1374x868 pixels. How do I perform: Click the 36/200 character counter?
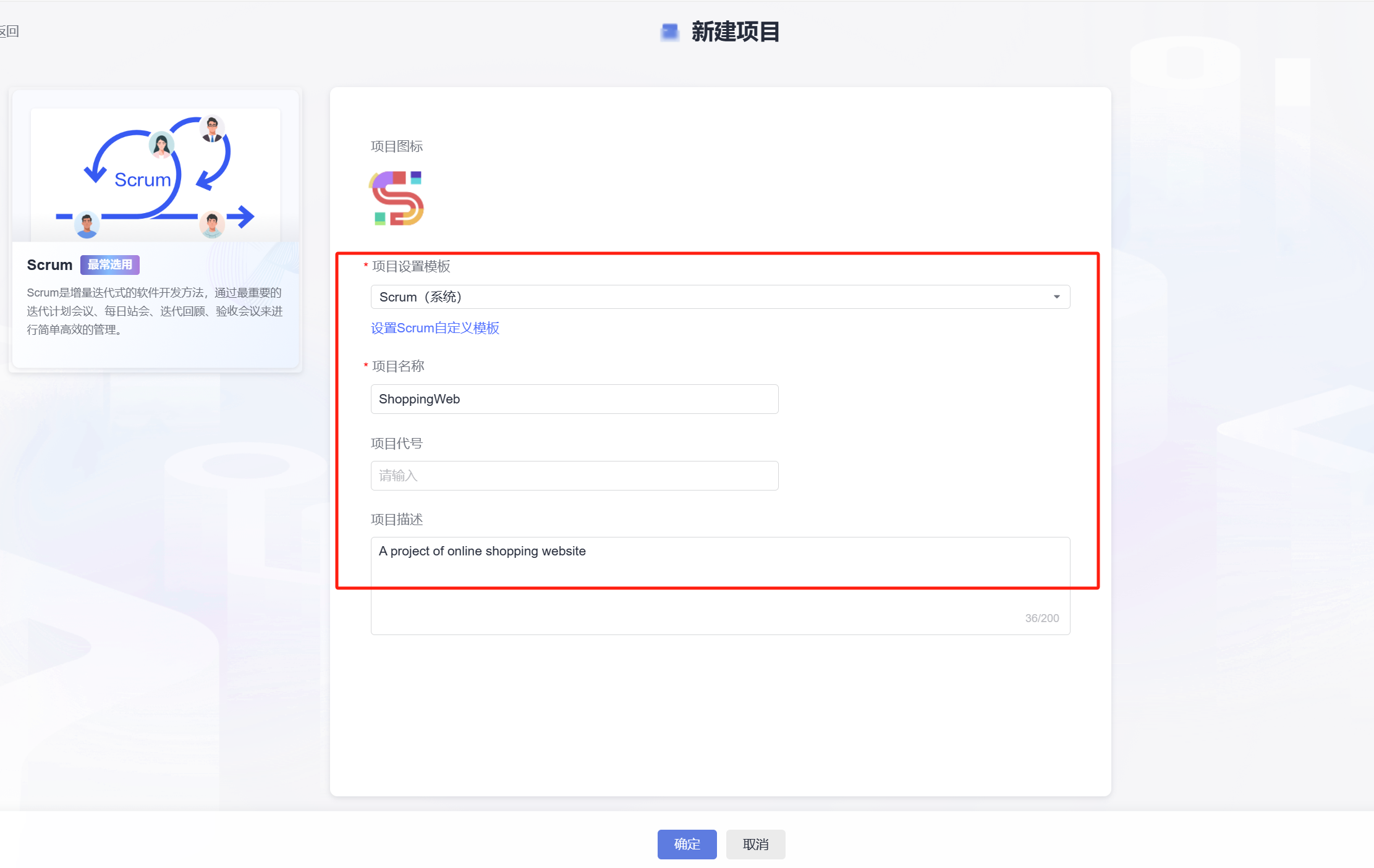tap(1041, 618)
